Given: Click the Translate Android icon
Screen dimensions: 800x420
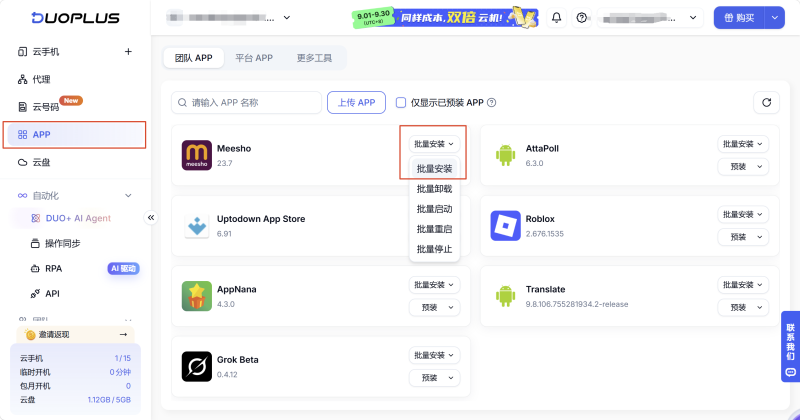Looking at the screenshot, I should point(505,296).
